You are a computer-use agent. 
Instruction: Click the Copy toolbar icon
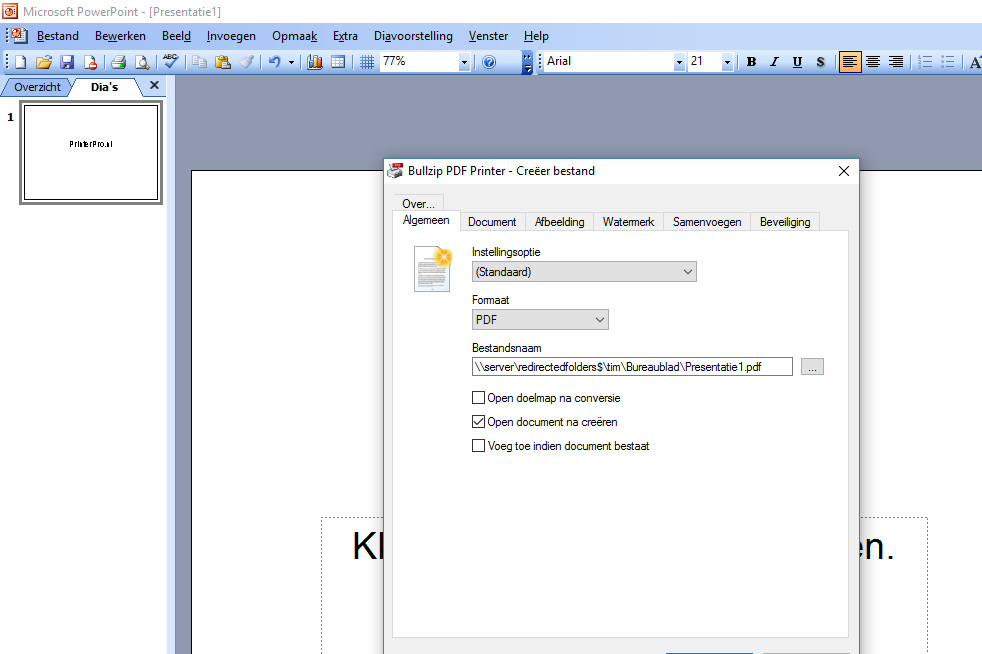[199, 61]
